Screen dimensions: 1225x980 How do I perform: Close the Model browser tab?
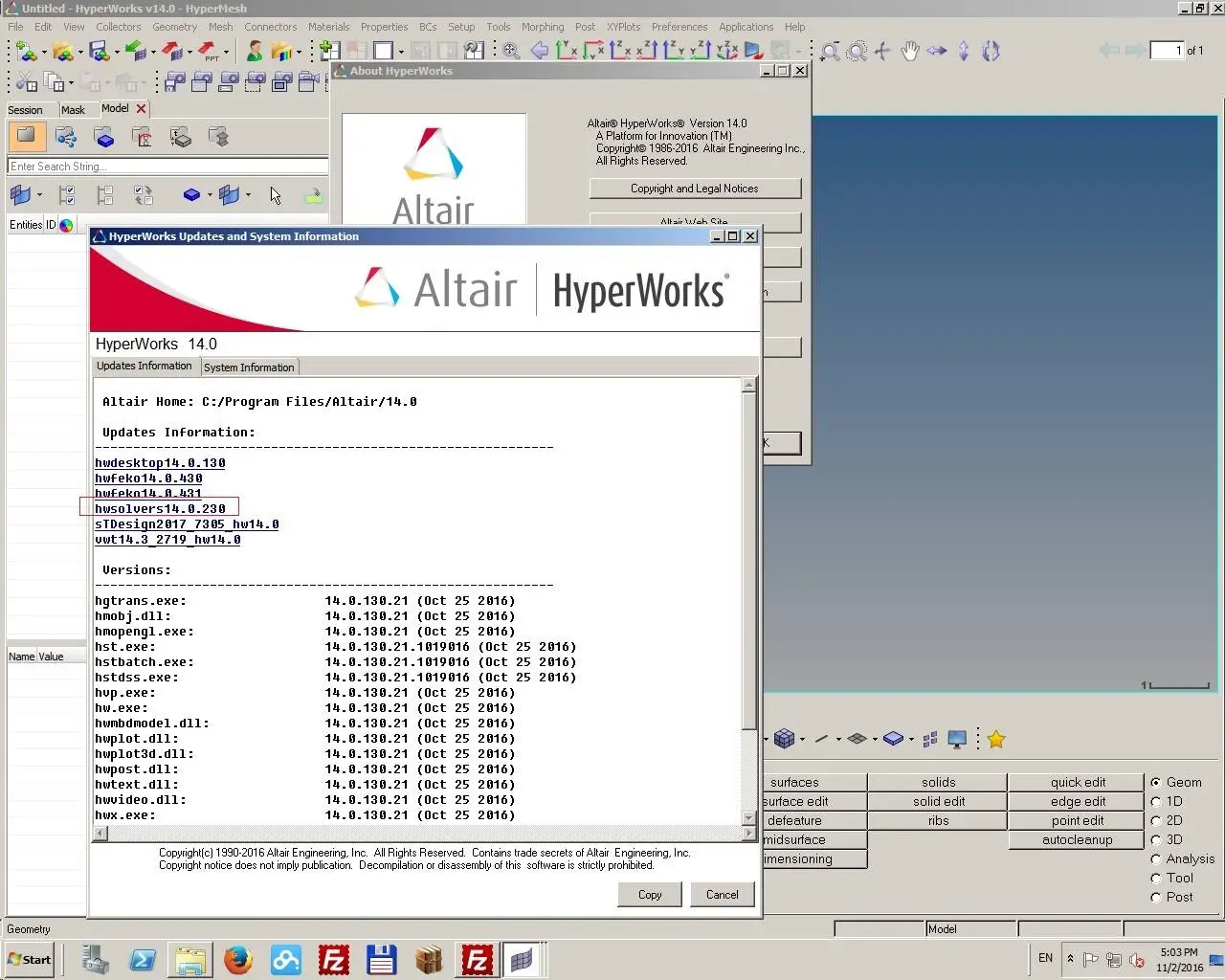coord(141,109)
